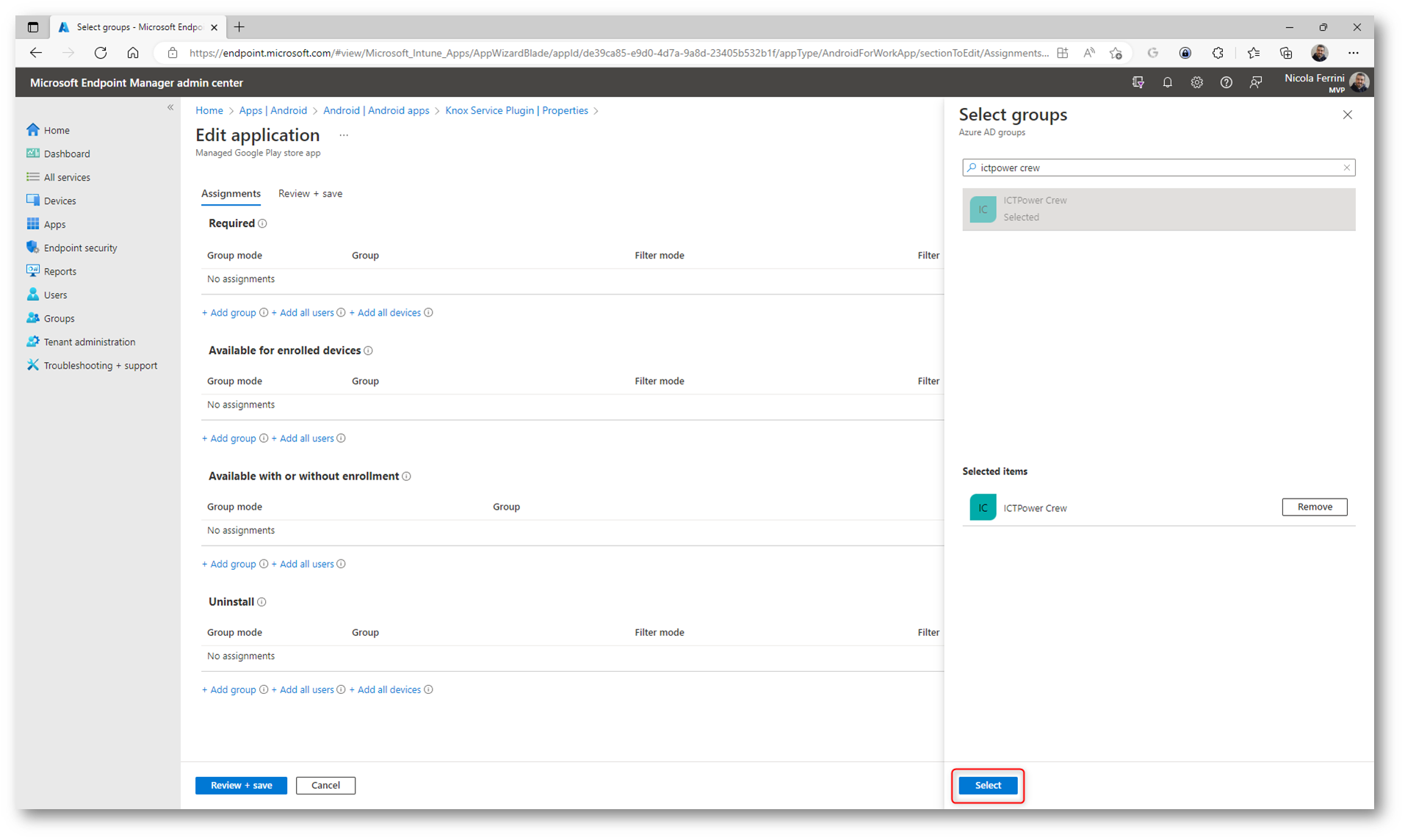Image resolution: width=1405 pixels, height=840 pixels.
Task: Open Users in the sidebar
Action: coord(55,294)
